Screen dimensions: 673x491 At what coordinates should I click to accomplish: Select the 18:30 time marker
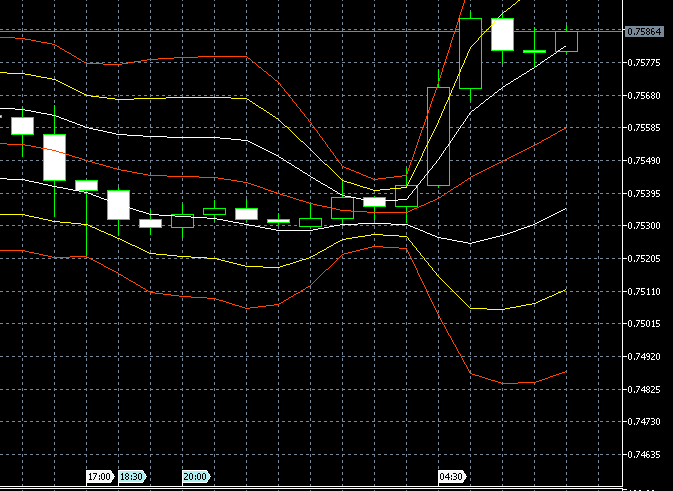(x=133, y=477)
